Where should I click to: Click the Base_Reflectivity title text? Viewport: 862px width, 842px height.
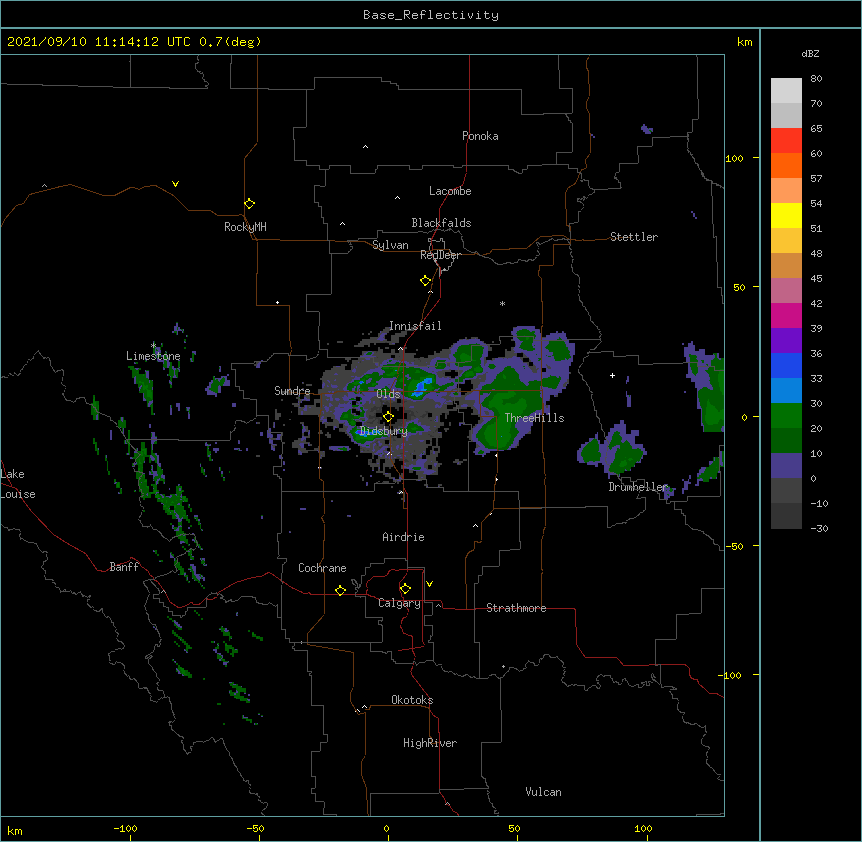point(431,15)
